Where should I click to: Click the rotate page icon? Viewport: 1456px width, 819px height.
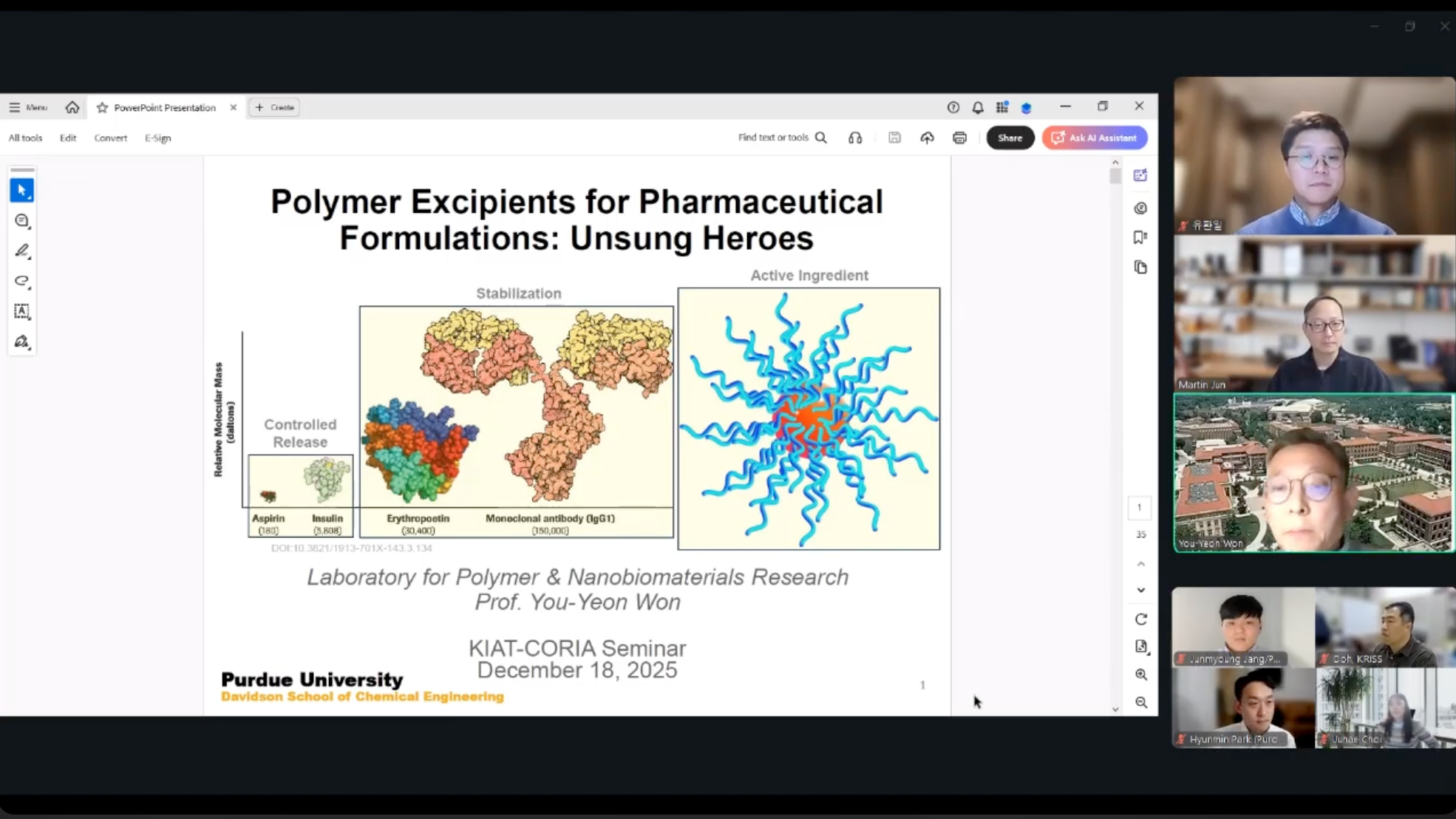click(x=1140, y=619)
